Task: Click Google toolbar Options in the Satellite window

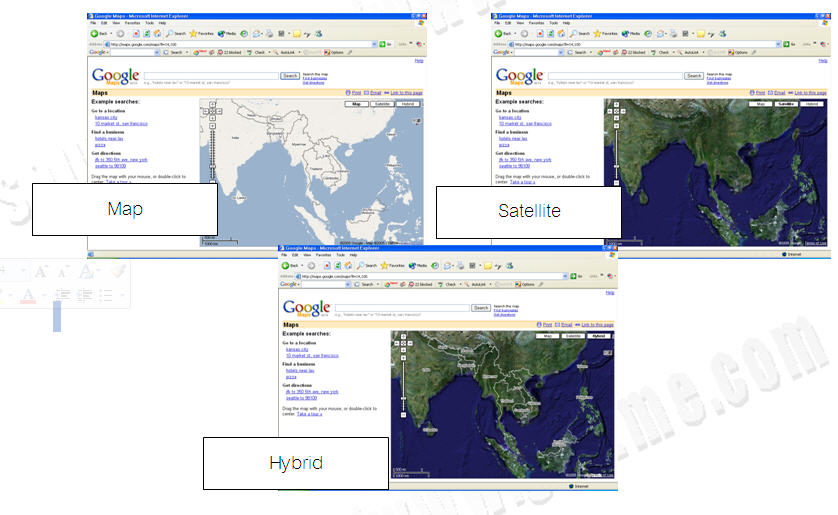Action: [x=738, y=52]
